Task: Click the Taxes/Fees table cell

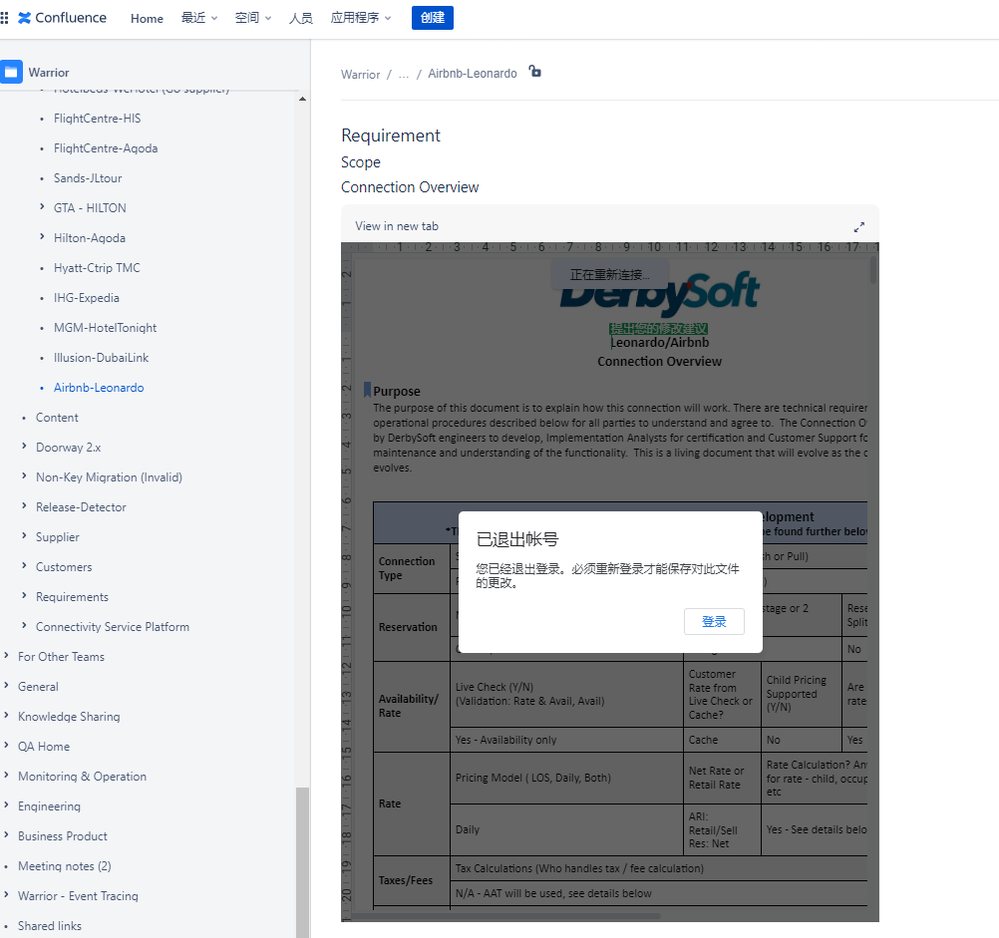Action: pyautogui.click(x=412, y=881)
